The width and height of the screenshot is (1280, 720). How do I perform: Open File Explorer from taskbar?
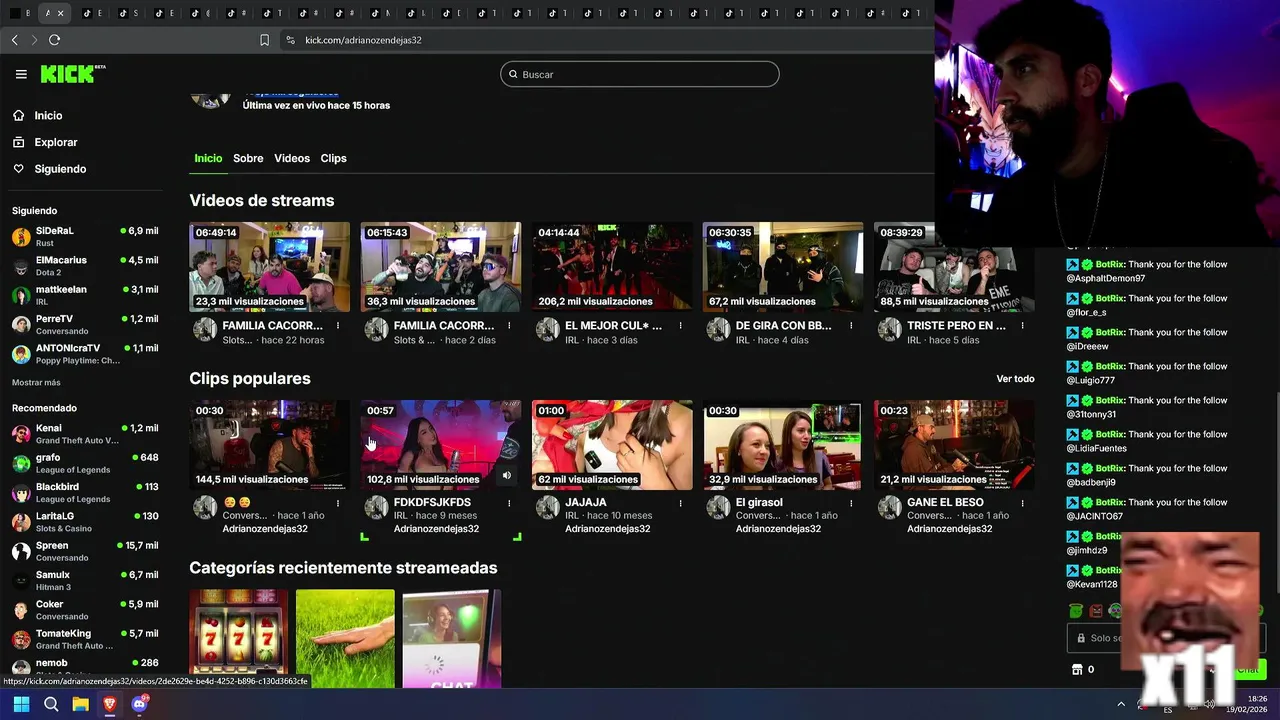coord(80,704)
